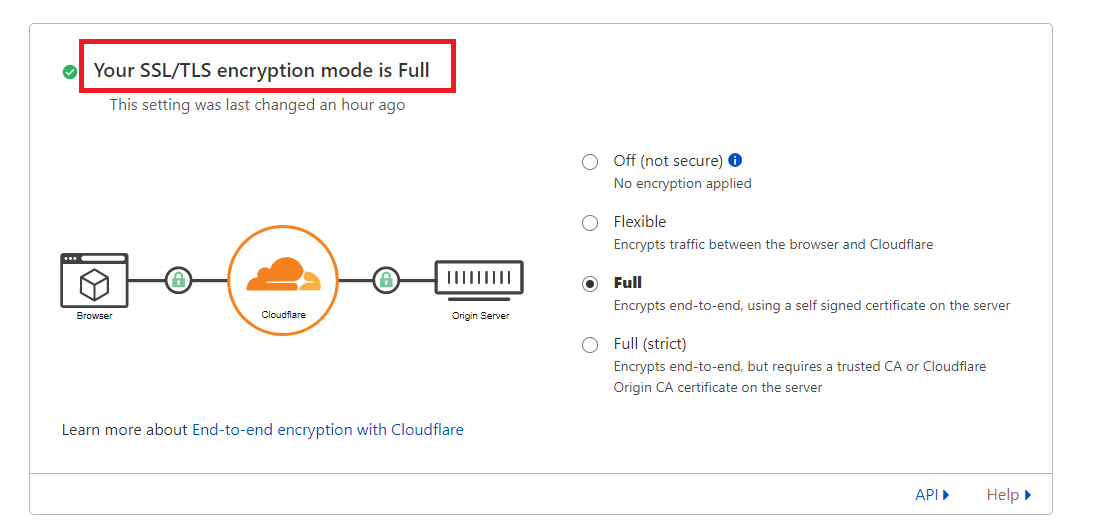The width and height of the screenshot is (1116, 527).
Task: Click the lock icon between Browser and Cloudflare
Action: tap(179, 280)
